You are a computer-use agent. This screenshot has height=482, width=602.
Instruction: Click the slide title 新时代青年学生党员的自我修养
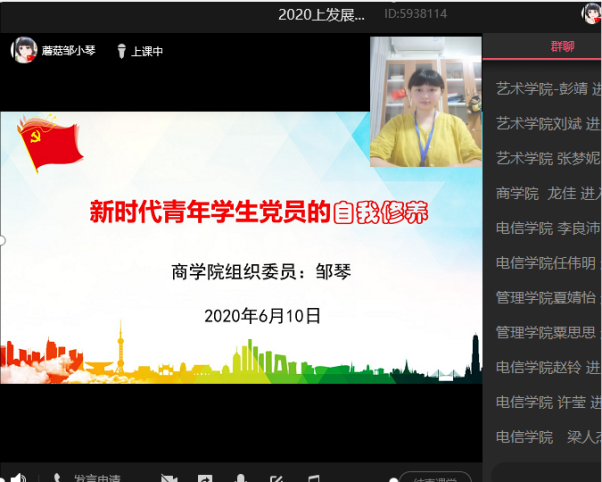point(259,212)
